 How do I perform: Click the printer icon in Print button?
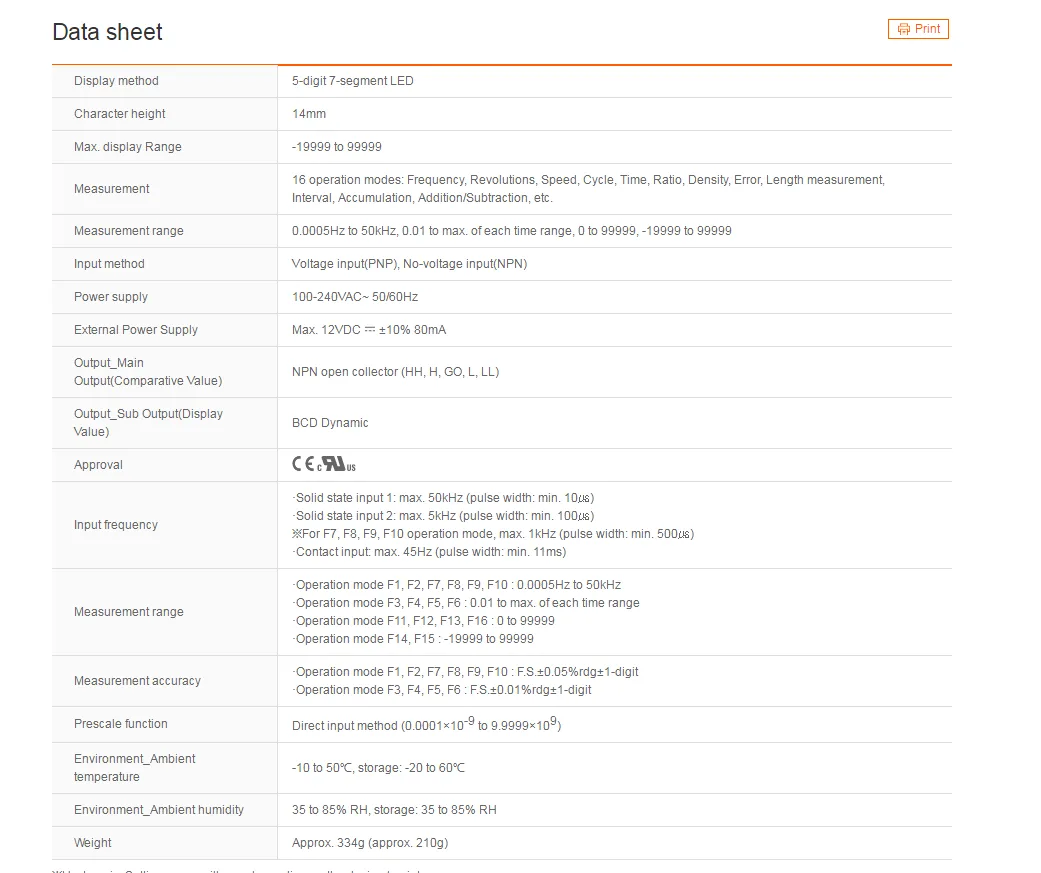coord(904,29)
